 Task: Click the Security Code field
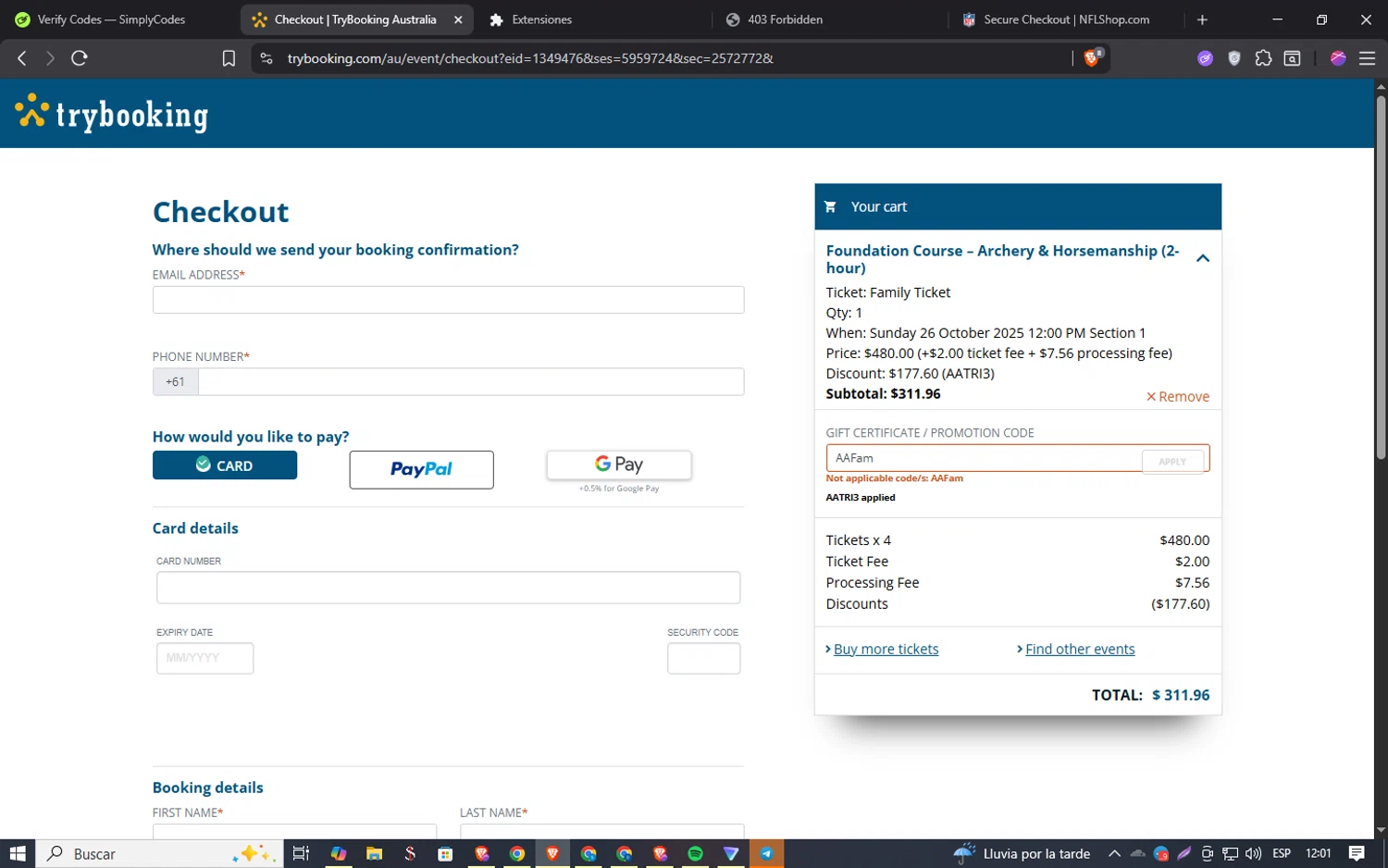coord(703,658)
